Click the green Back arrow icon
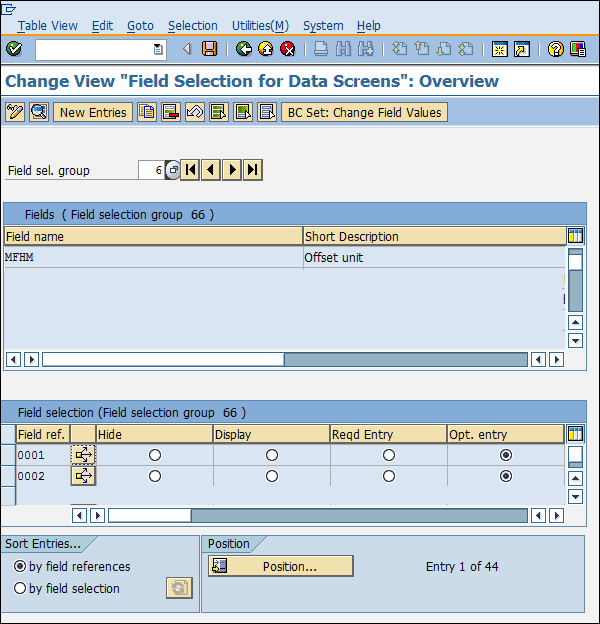 coord(244,49)
